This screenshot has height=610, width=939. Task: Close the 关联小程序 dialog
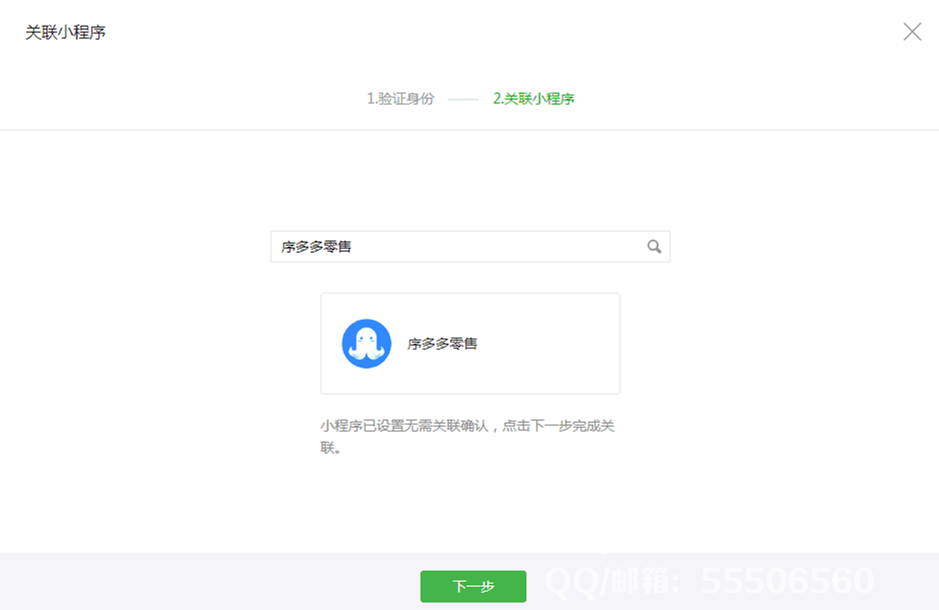[912, 32]
